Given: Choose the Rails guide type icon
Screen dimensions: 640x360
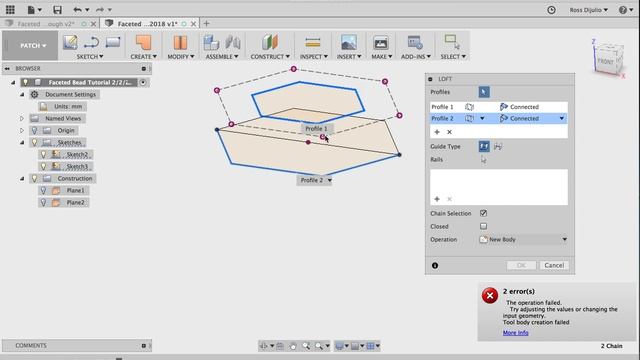Looking at the screenshot, I should [484, 146].
